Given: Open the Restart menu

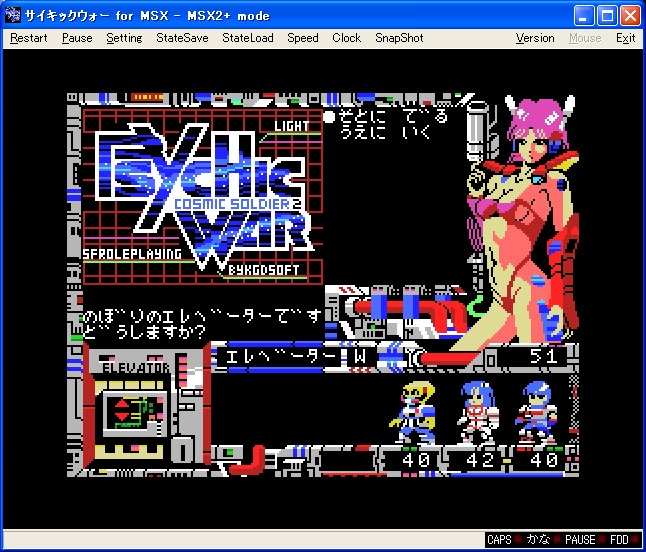Looking at the screenshot, I should click(29, 38).
